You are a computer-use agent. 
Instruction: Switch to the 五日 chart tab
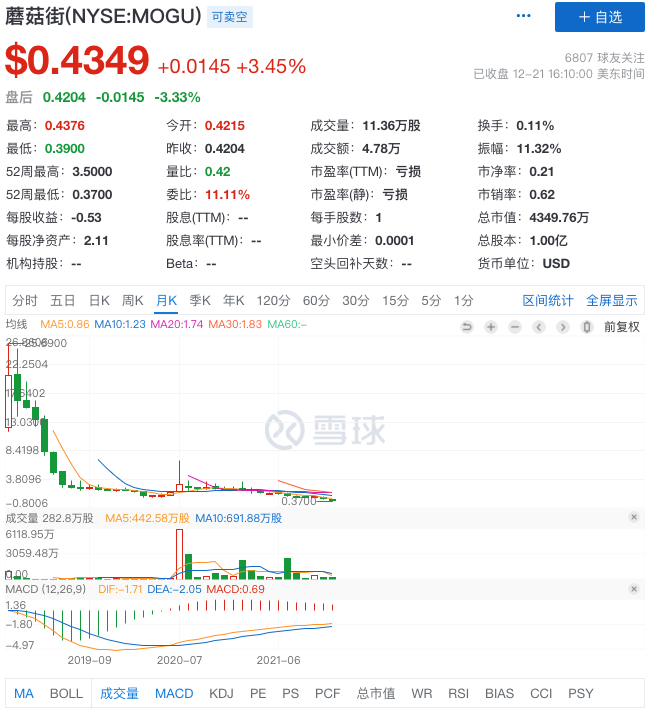point(62,301)
